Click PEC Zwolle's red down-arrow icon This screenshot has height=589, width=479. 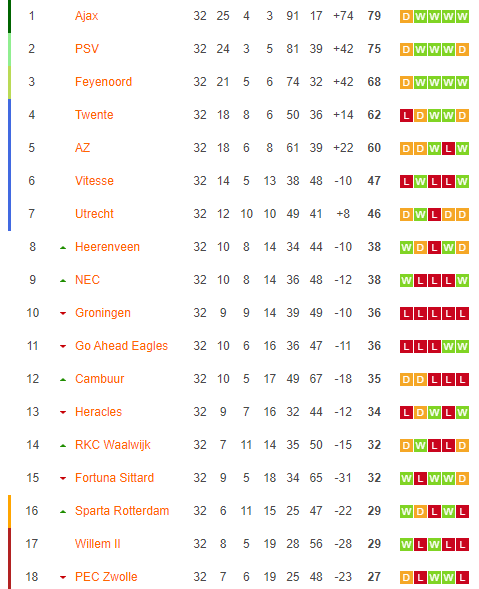click(63, 577)
